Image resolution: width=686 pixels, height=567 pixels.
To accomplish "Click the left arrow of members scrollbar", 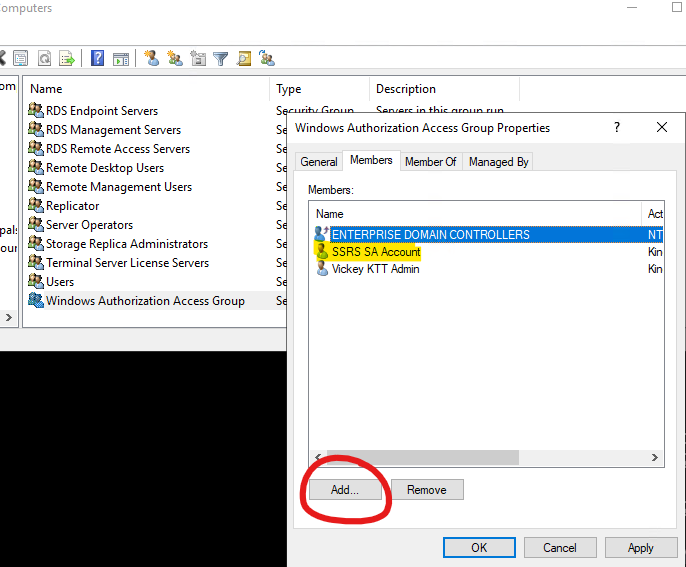I will pyautogui.click(x=318, y=458).
